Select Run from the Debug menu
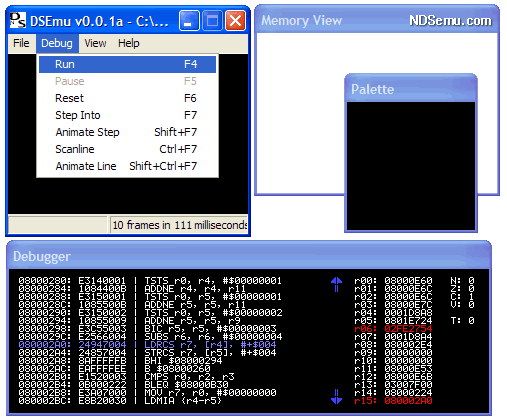 coord(127,64)
